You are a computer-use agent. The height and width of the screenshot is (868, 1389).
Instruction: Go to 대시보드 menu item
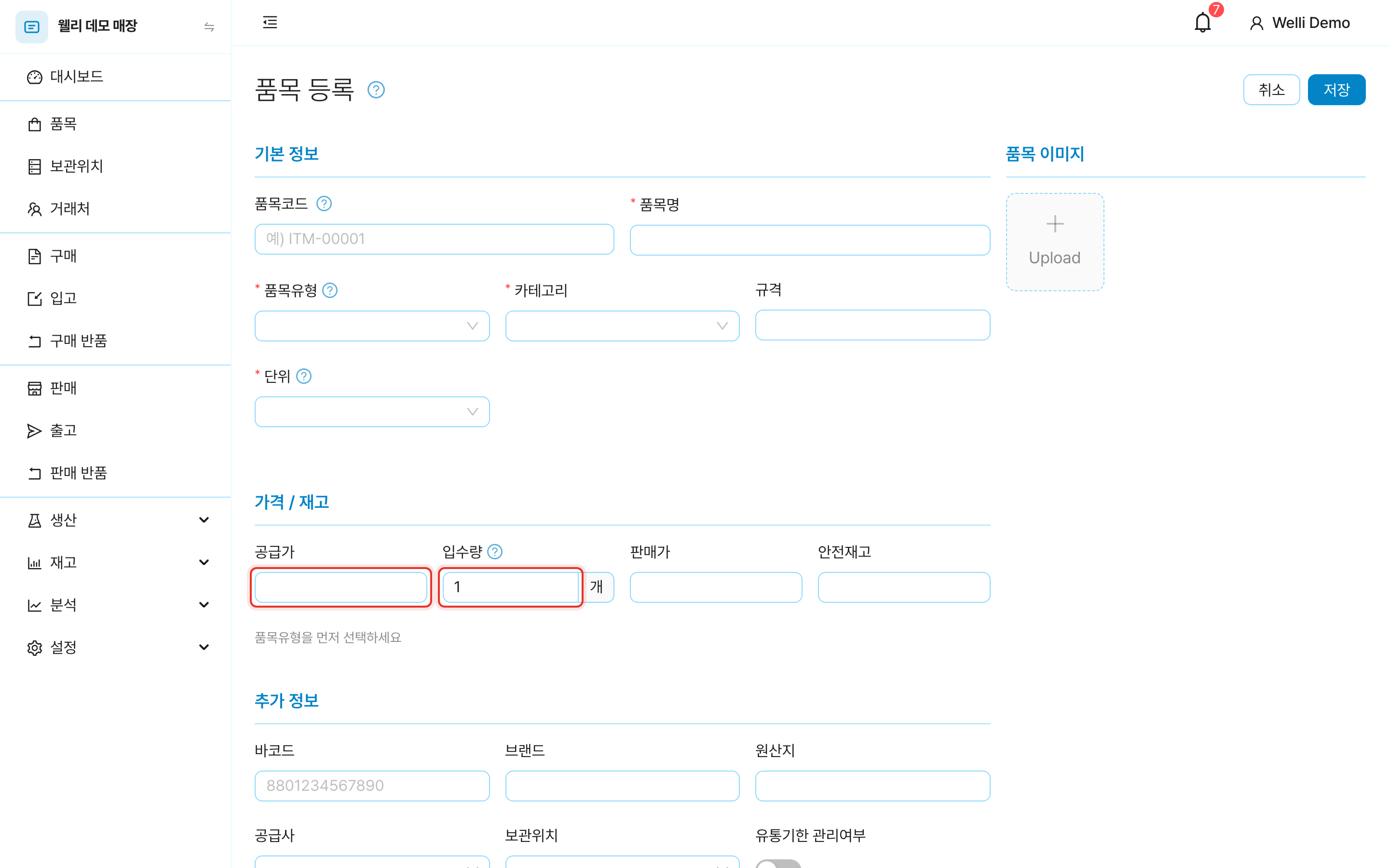115,77
